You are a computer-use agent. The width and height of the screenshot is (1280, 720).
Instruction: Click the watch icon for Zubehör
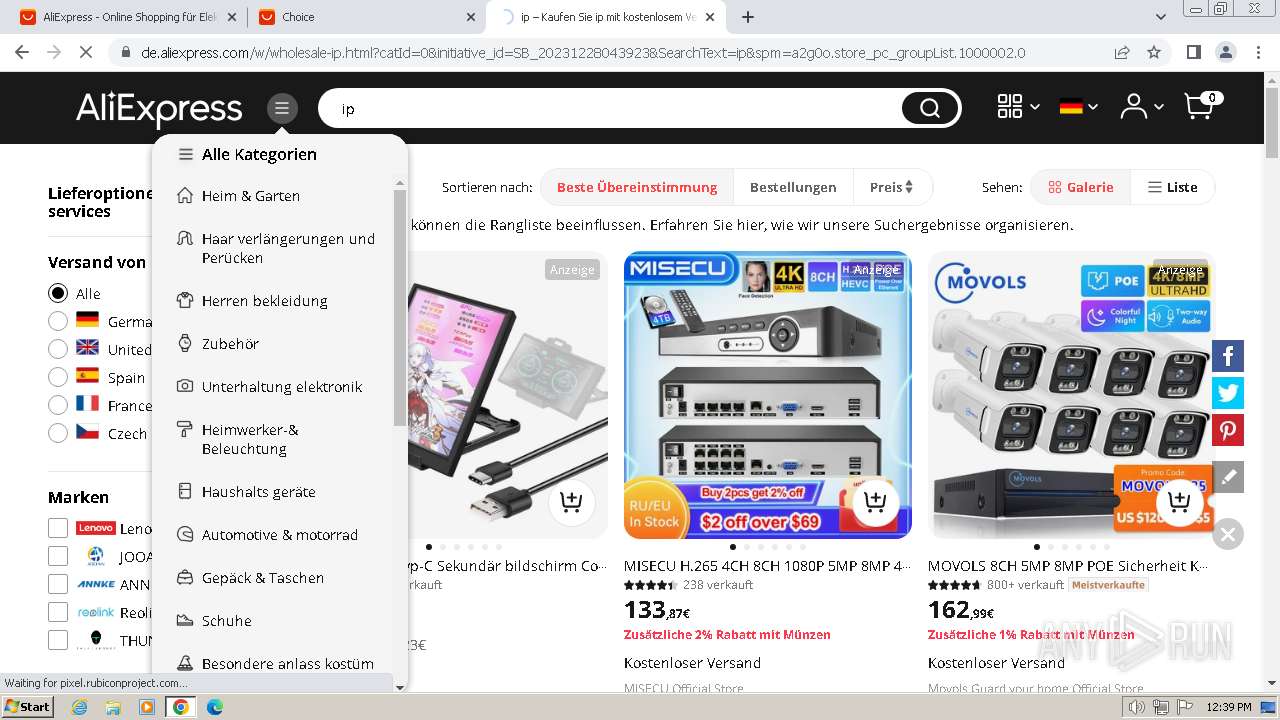tap(184, 343)
